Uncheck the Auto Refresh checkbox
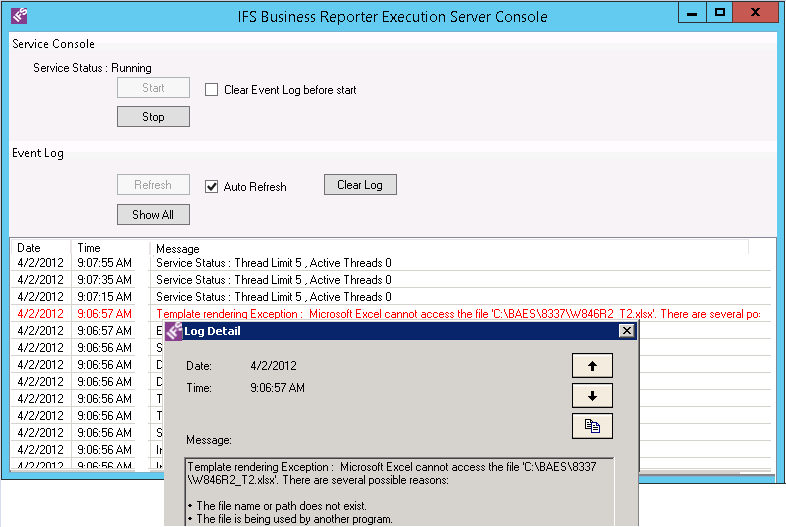 point(212,187)
